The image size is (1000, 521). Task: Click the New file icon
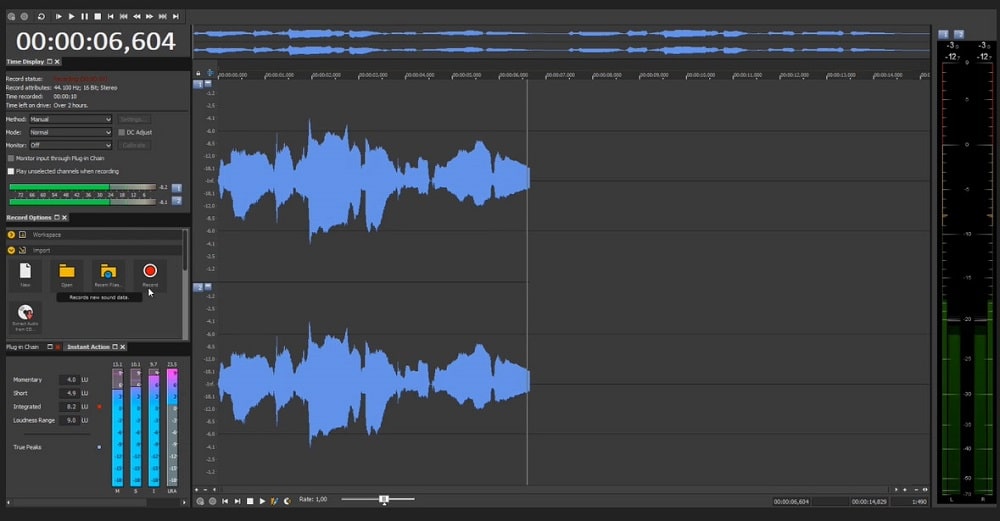pyautogui.click(x=25, y=274)
